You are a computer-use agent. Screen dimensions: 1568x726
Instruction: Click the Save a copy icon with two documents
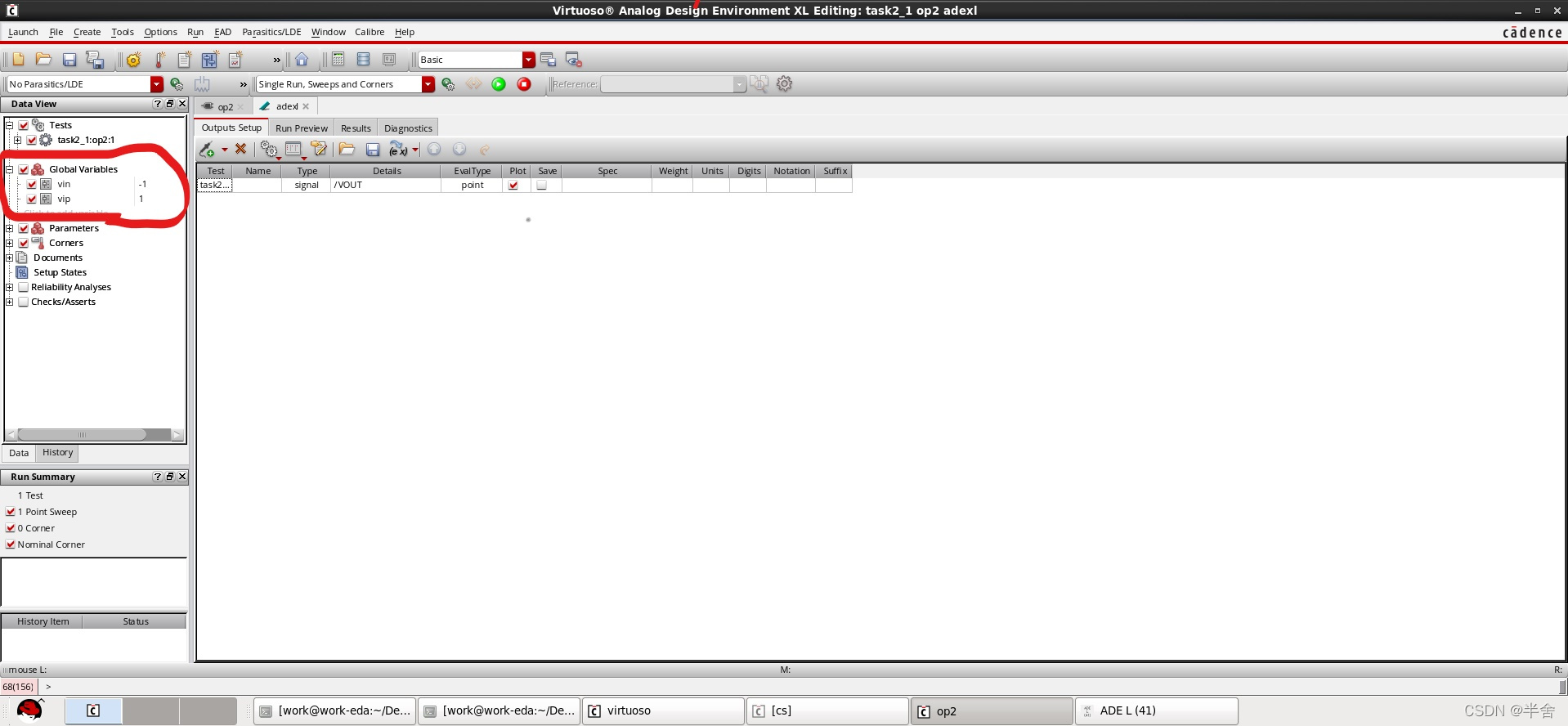pos(95,60)
